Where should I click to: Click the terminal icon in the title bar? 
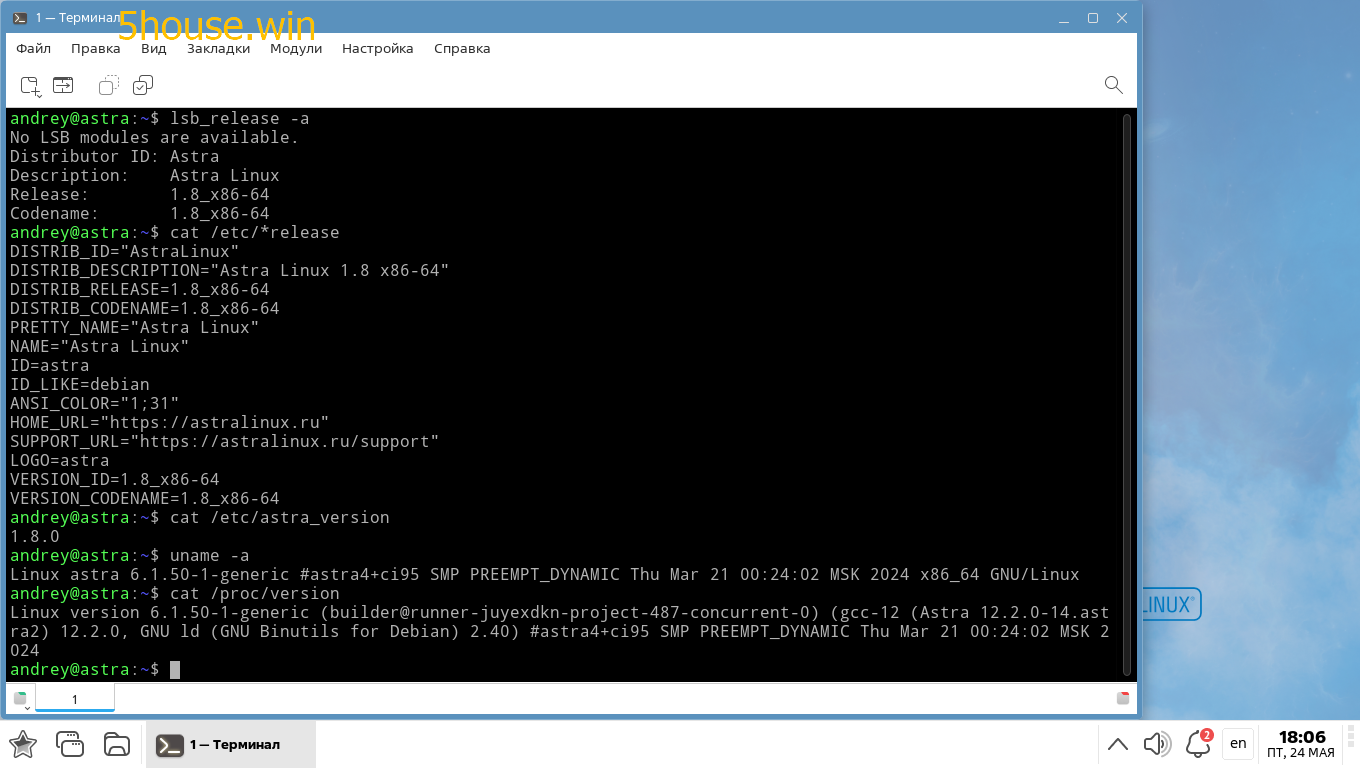point(20,18)
